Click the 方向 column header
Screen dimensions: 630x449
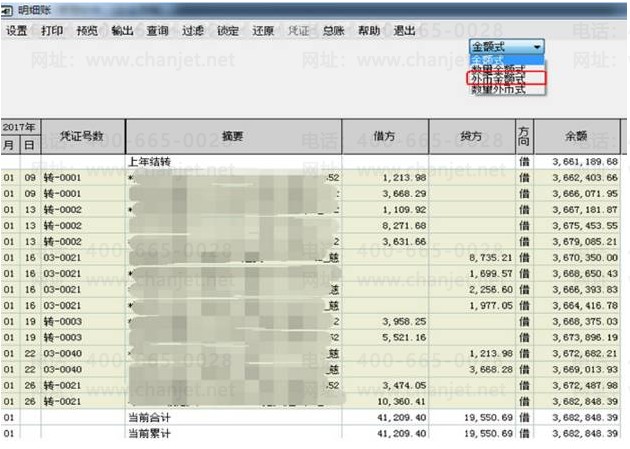(524, 136)
